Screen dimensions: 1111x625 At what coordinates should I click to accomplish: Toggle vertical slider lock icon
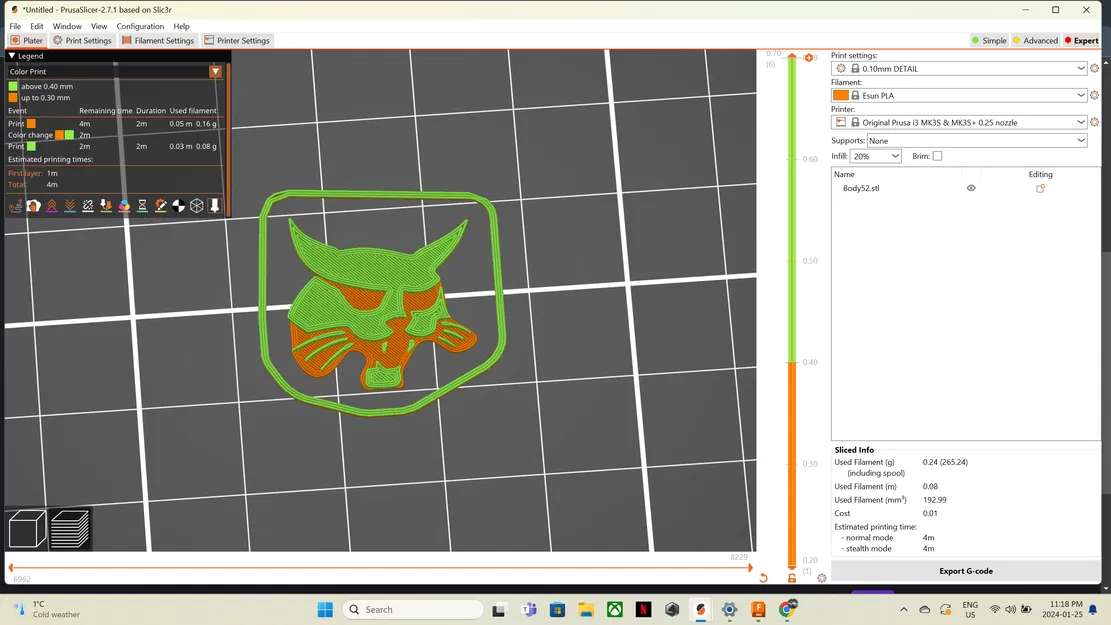tap(792, 578)
